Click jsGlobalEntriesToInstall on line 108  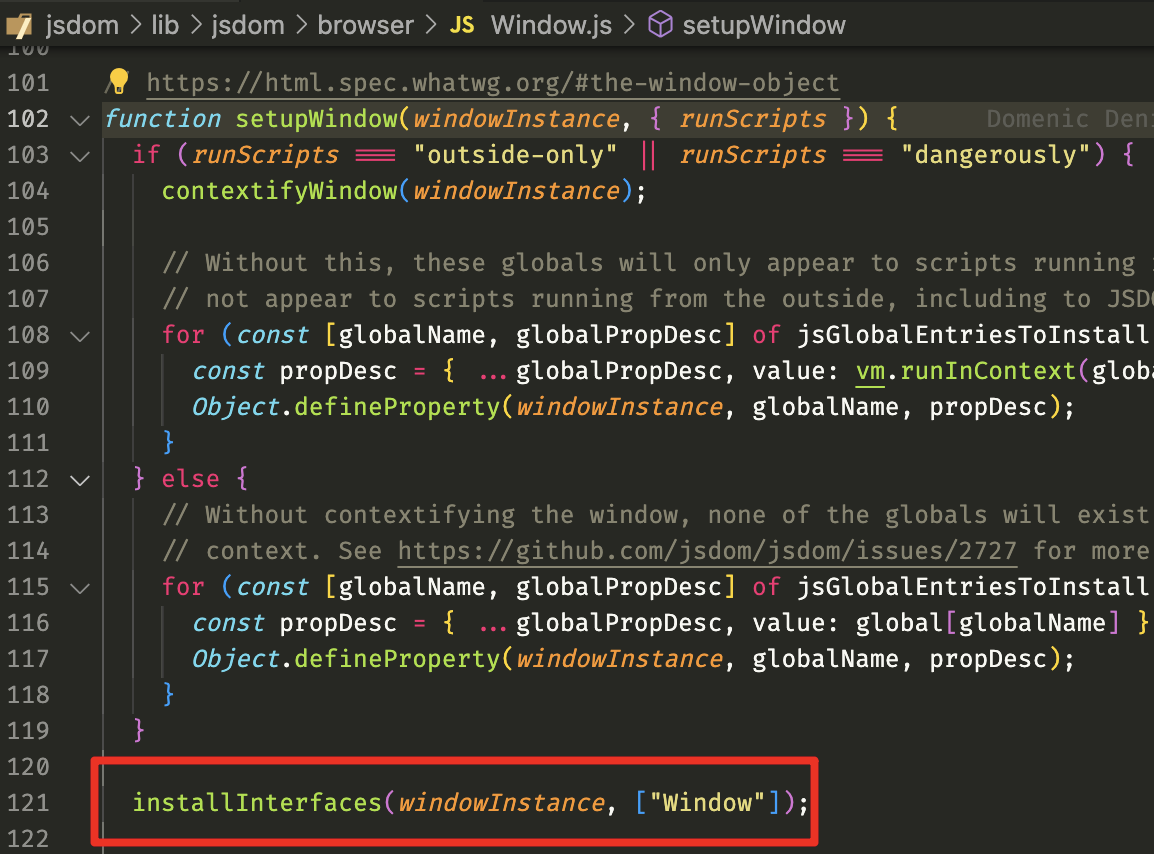coord(973,336)
